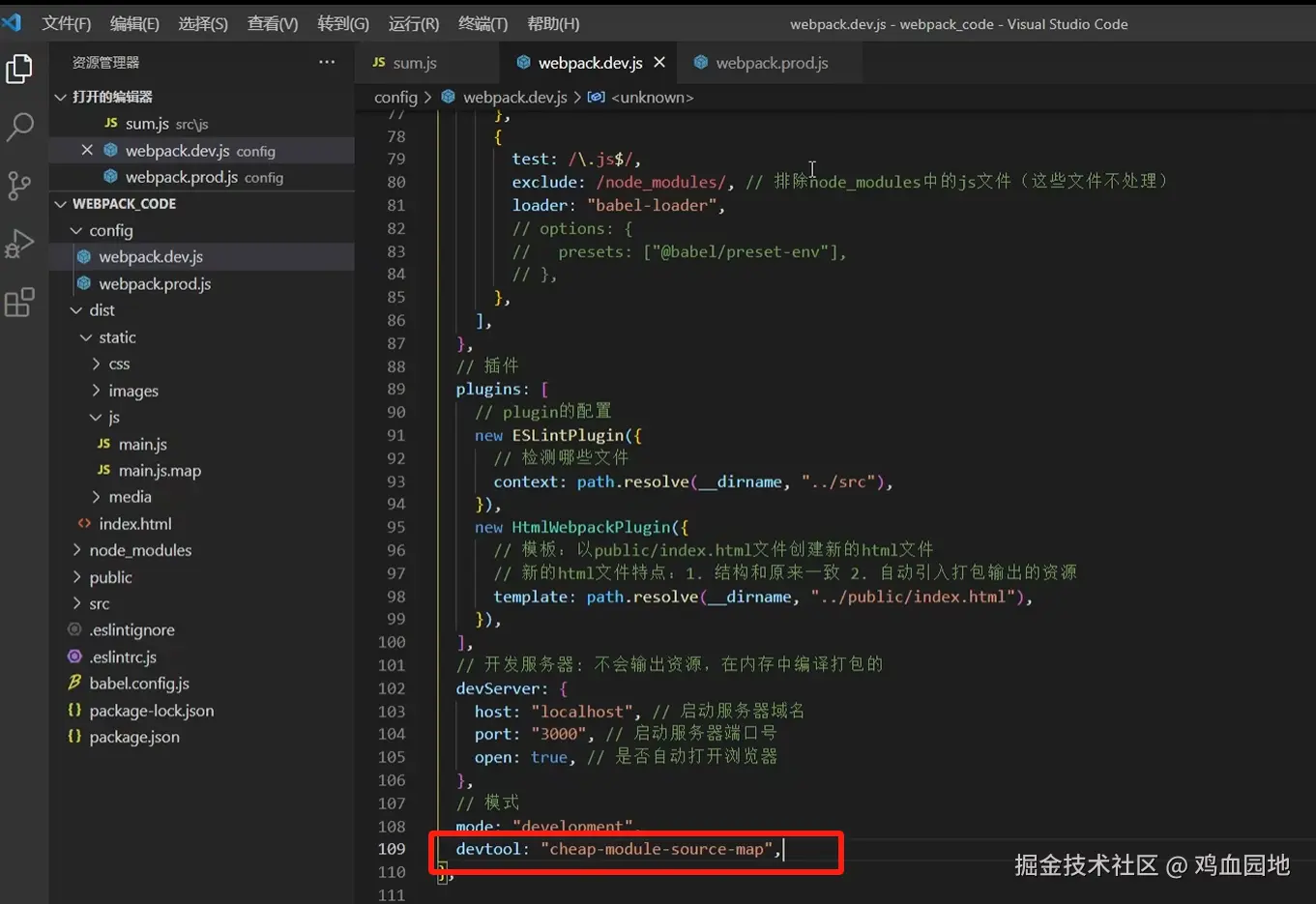Viewport: 1316px width, 904px height.
Task: Open main.js.map file
Action: click(x=203, y=470)
